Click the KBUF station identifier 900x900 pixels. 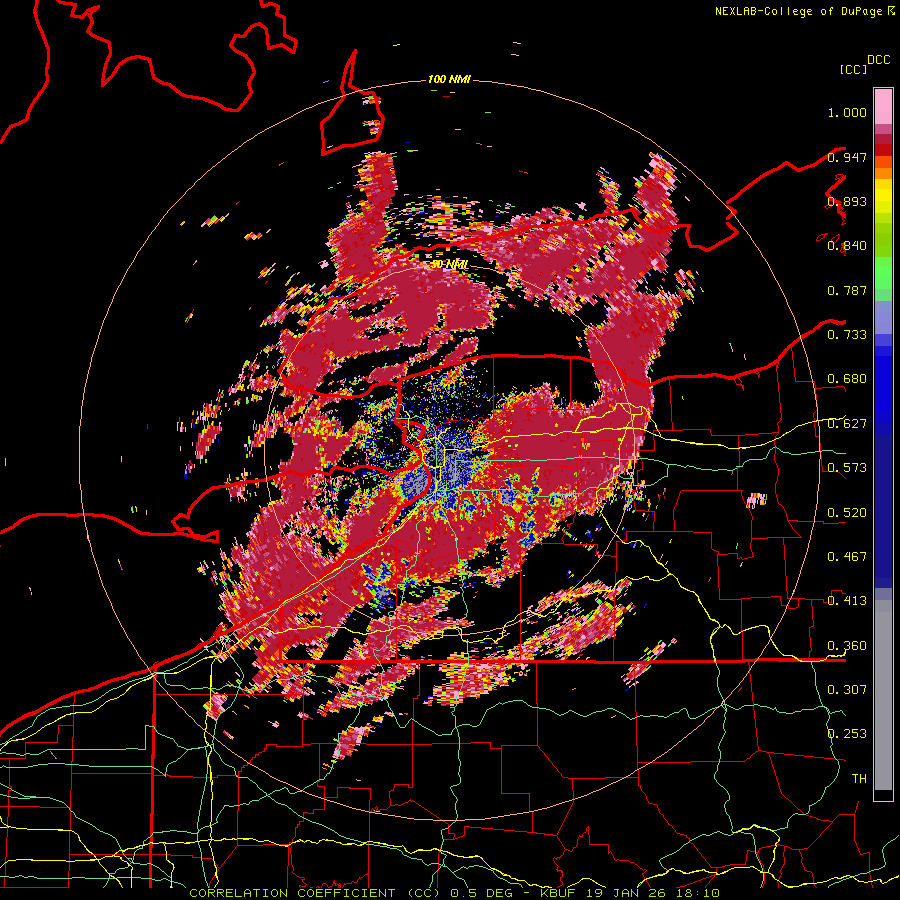click(558, 893)
